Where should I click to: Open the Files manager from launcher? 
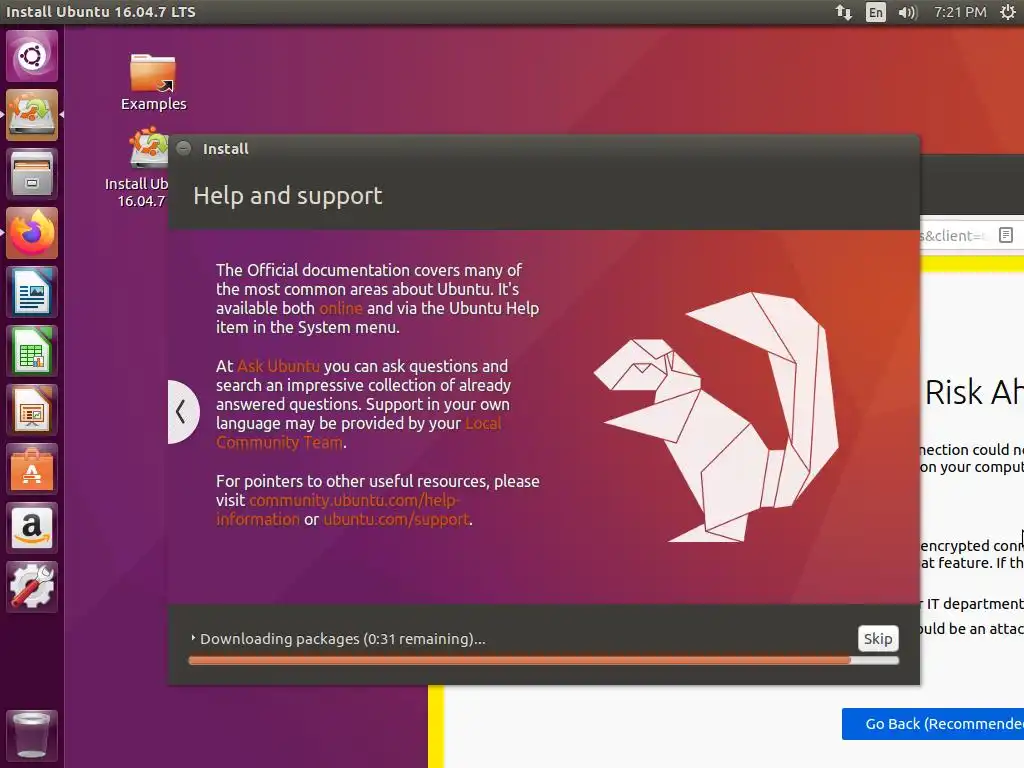pyautogui.click(x=31, y=174)
